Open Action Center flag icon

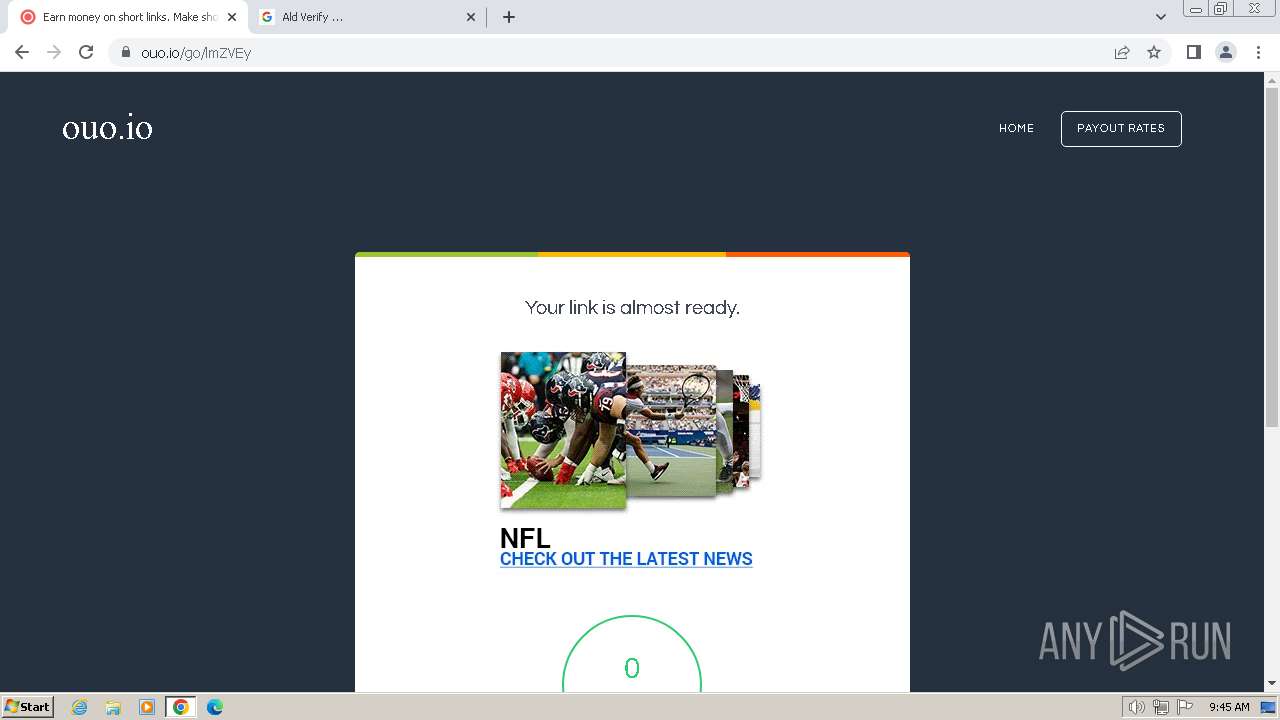click(1185, 707)
